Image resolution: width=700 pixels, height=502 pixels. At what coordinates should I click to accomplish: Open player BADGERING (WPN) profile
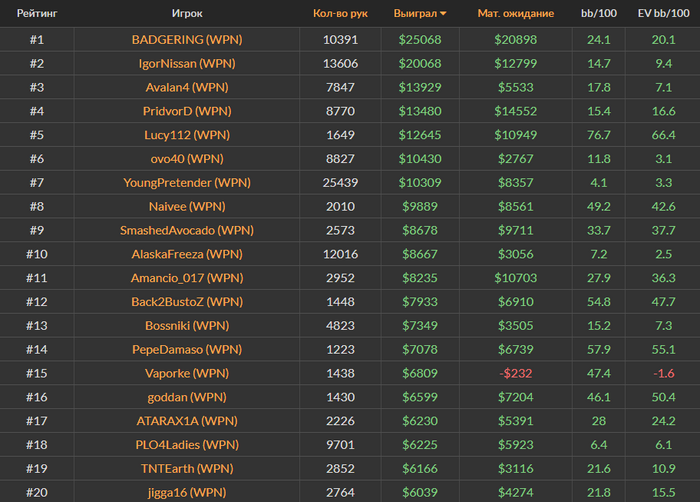[187, 40]
